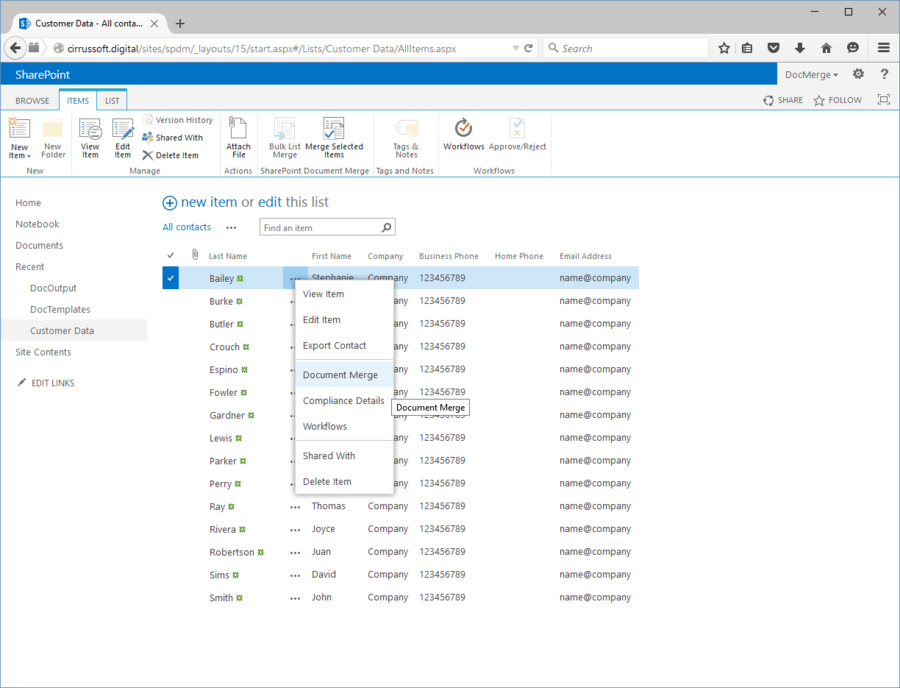Open Version History in ribbon

[178, 120]
